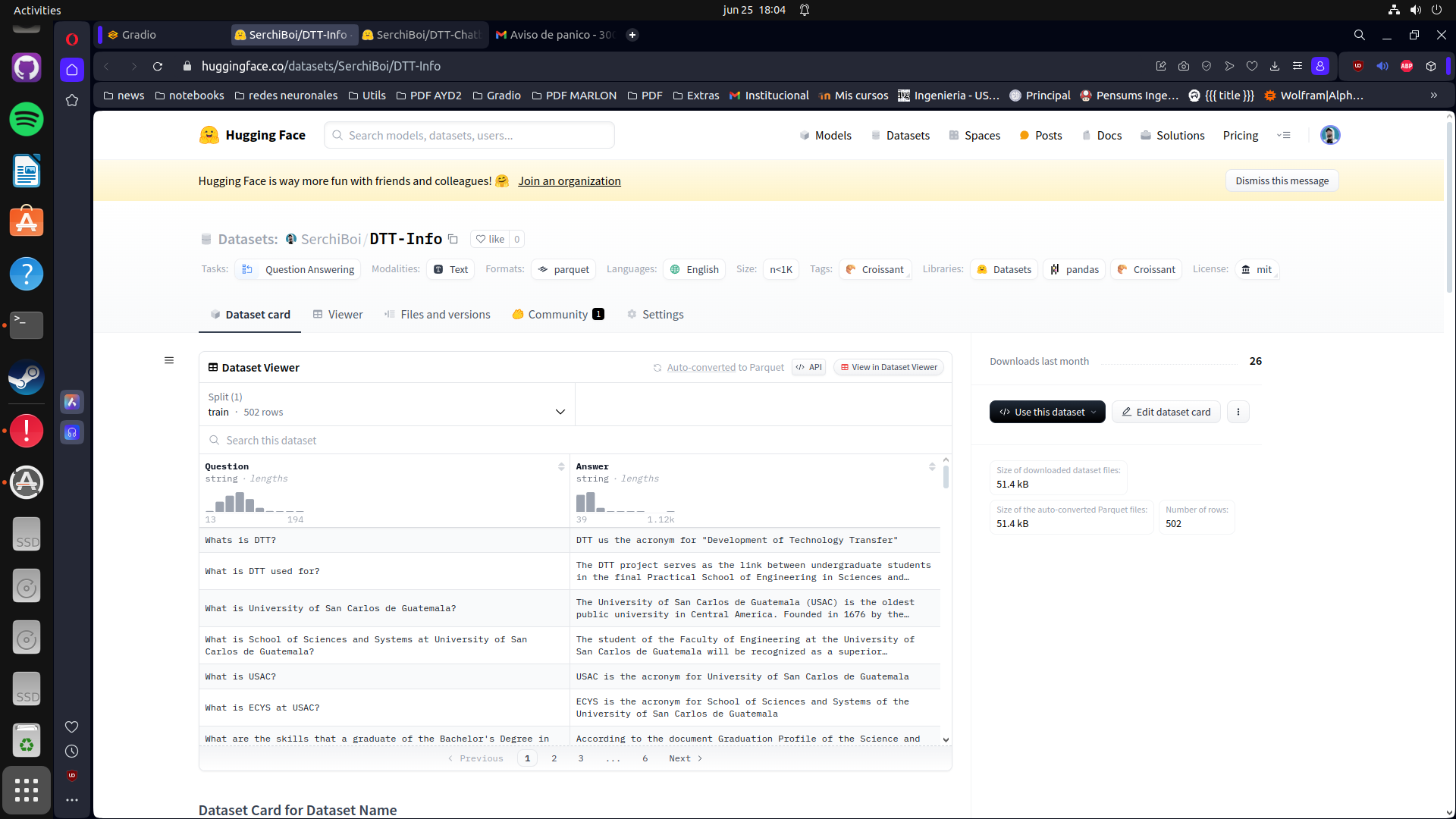This screenshot has height=819, width=1456.
Task: Open the table of contents hamburger icon
Action: coord(169,360)
